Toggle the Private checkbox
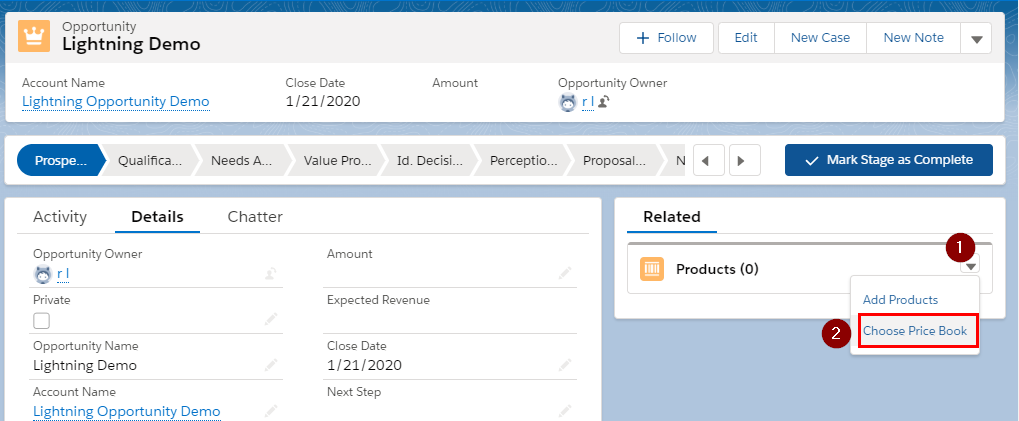Image resolution: width=1019 pixels, height=421 pixels. (42, 321)
